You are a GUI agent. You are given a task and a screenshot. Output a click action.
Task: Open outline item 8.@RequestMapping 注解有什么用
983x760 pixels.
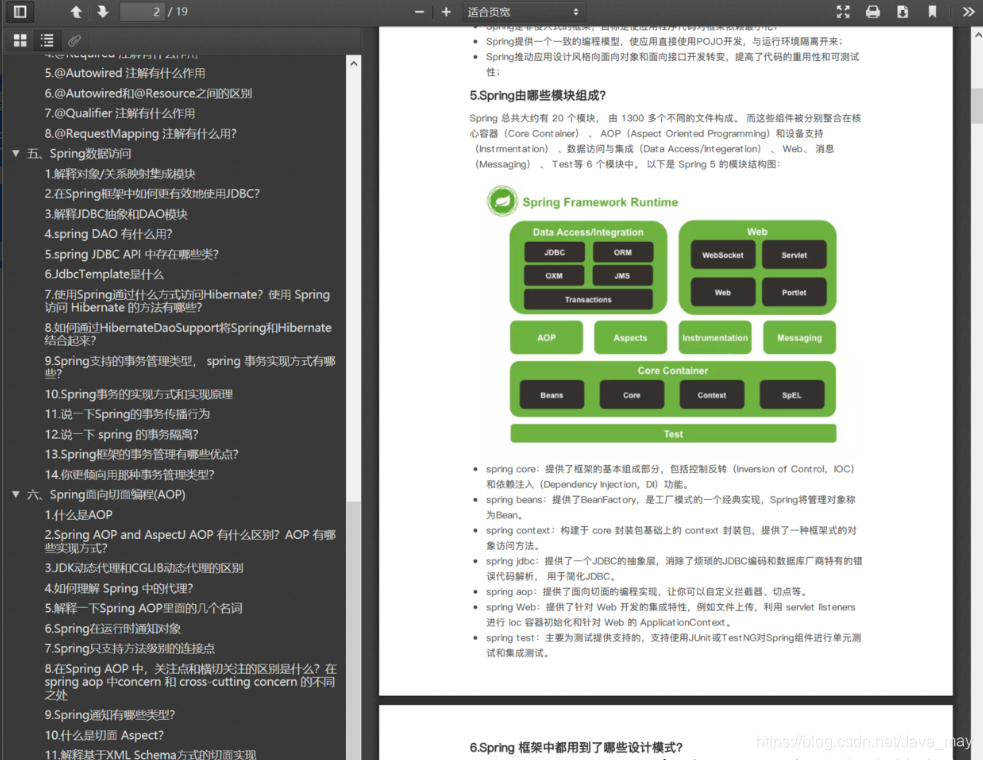(140, 134)
